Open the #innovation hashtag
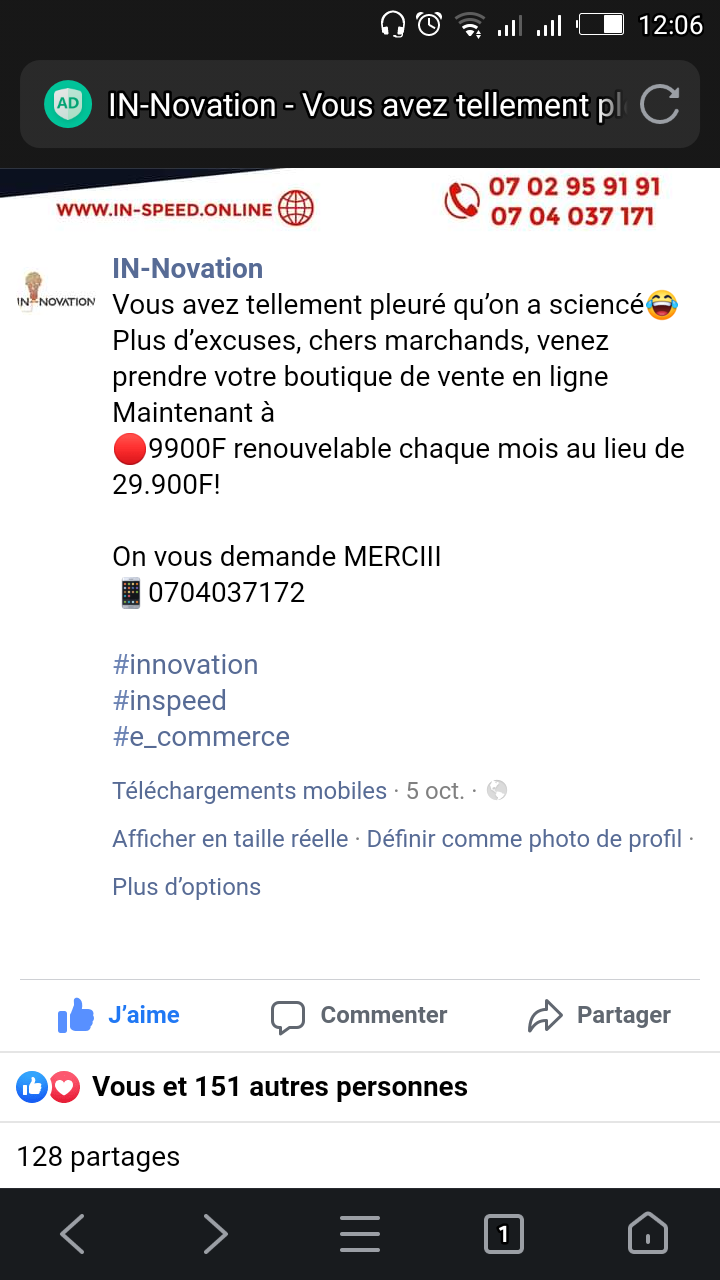Image resolution: width=720 pixels, height=1280 pixels. (185, 665)
